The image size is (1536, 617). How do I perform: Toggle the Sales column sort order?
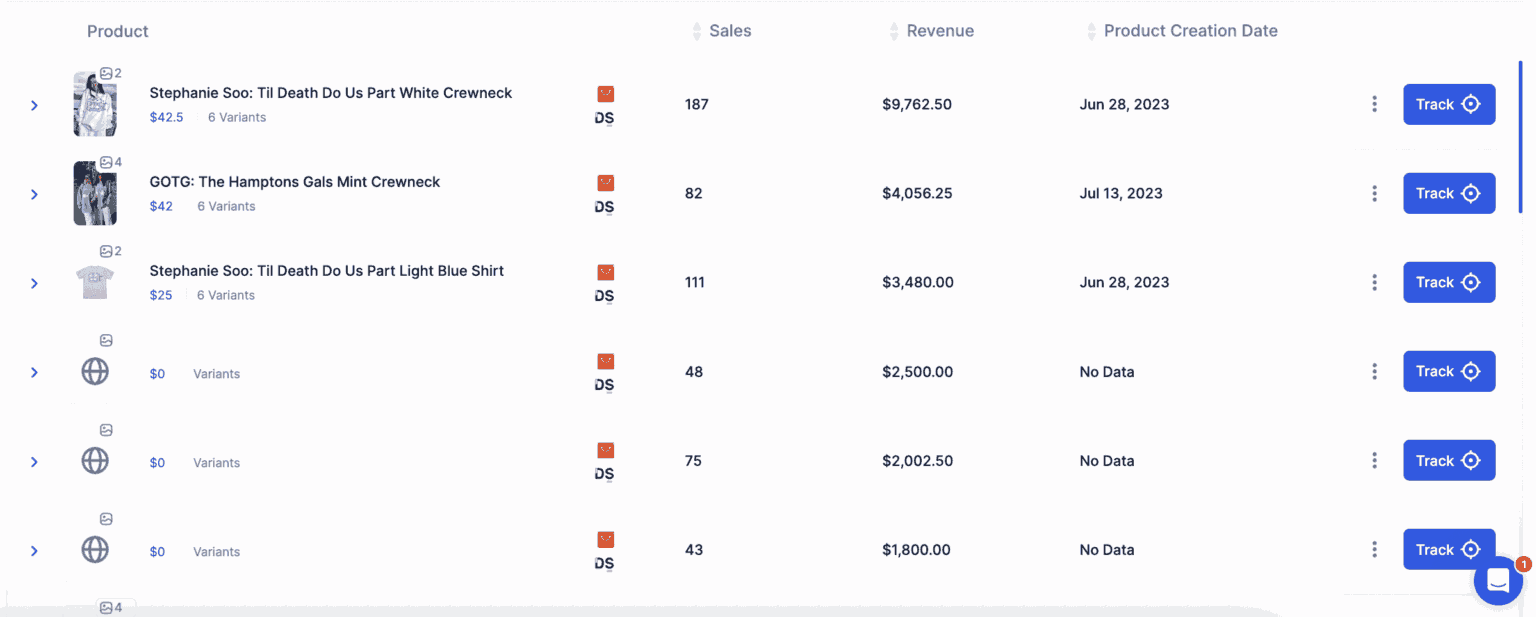point(696,31)
